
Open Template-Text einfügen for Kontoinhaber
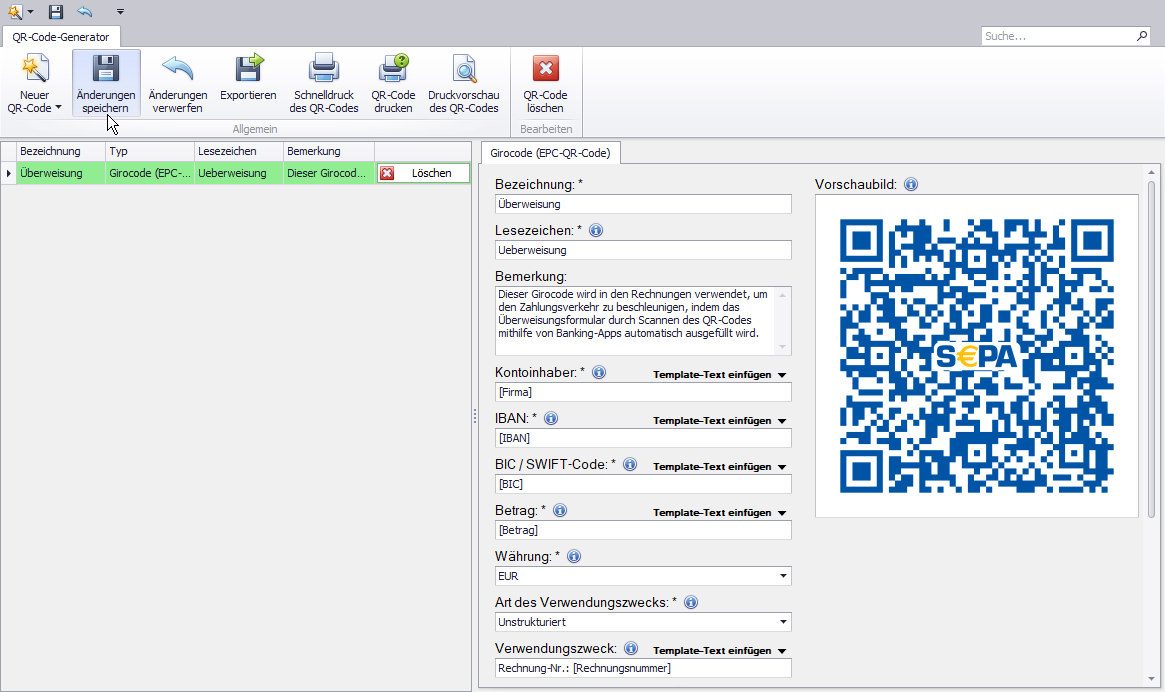coord(719,375)
